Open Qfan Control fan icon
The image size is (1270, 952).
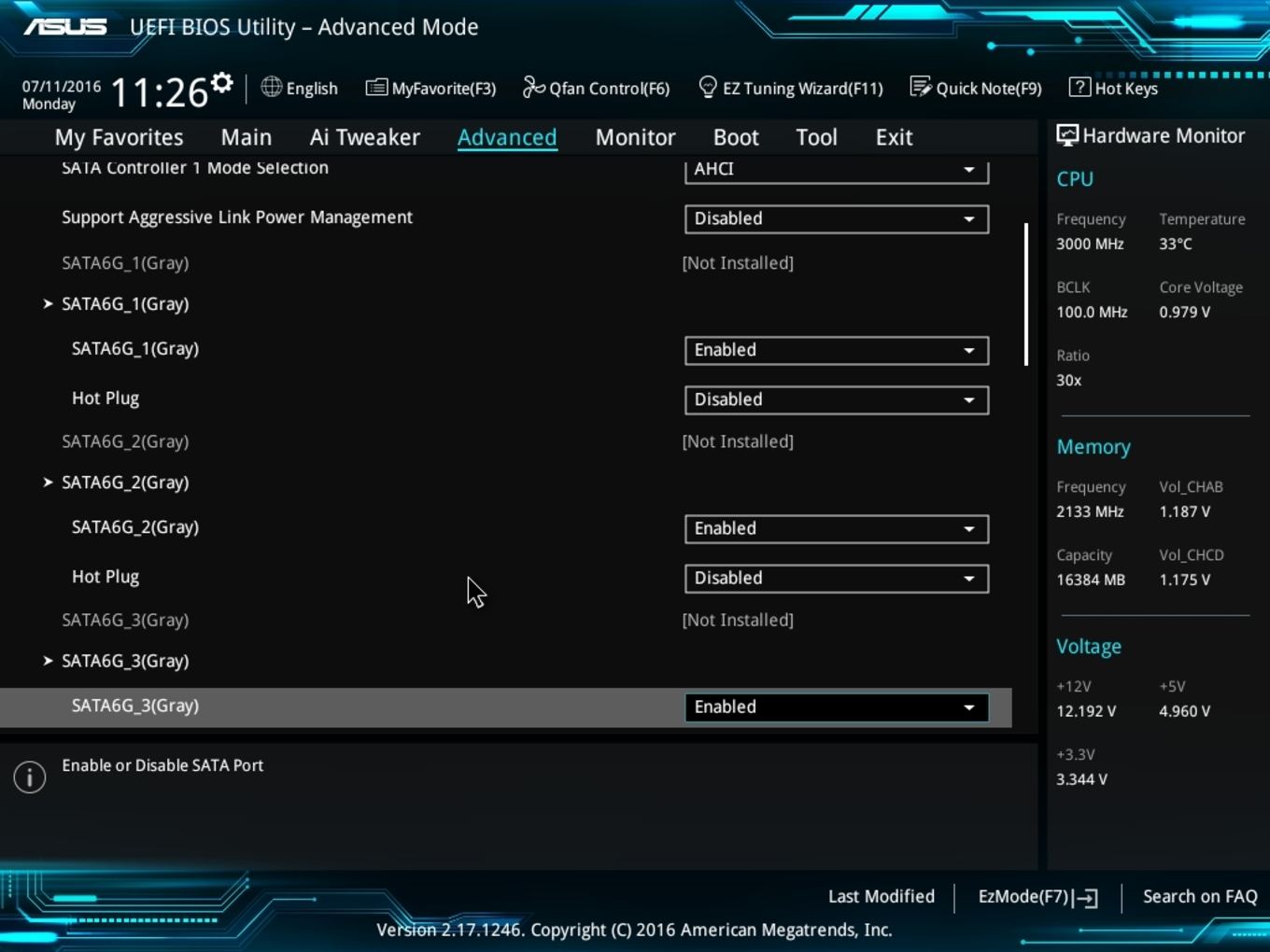[x=533, y=88]
